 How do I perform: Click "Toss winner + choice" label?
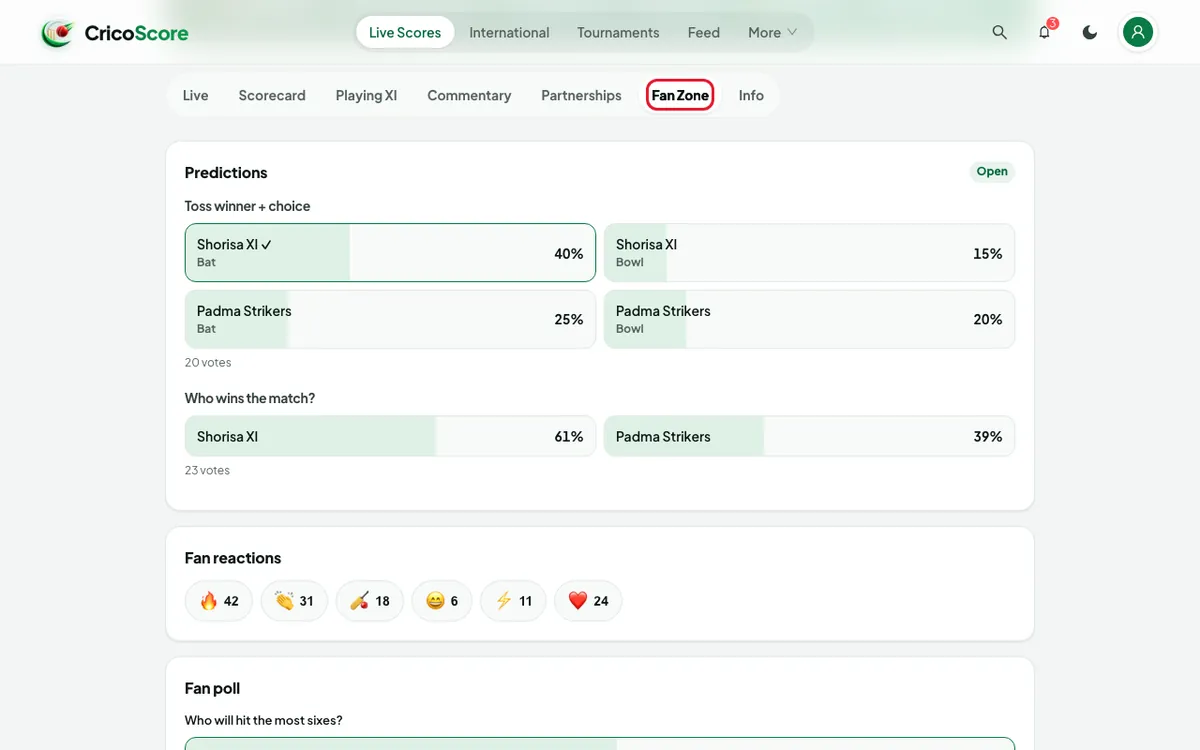tap(248, 206)
